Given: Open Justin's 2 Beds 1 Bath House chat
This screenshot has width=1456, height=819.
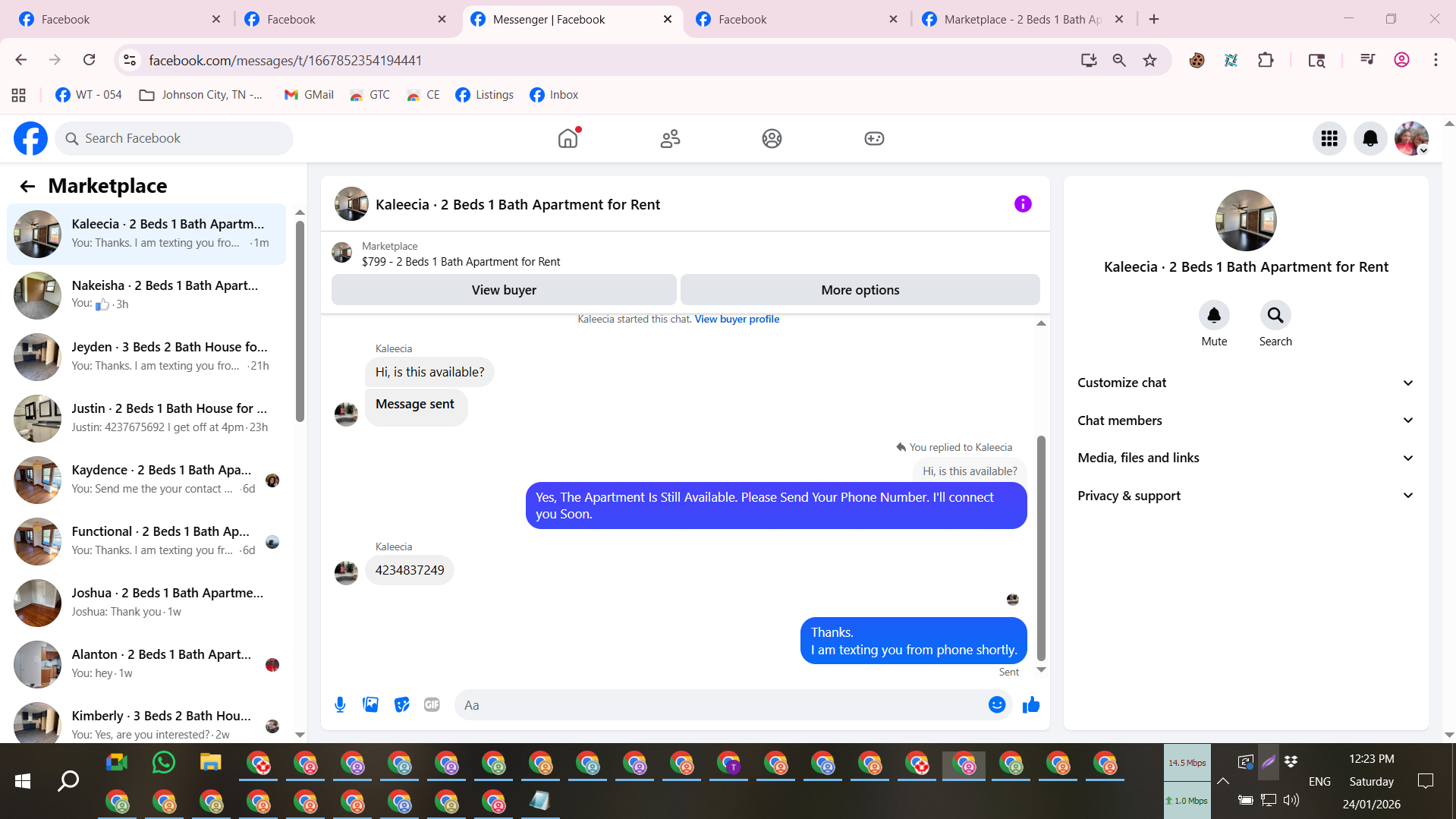Looking at the screenshot, I should [146, 418].
